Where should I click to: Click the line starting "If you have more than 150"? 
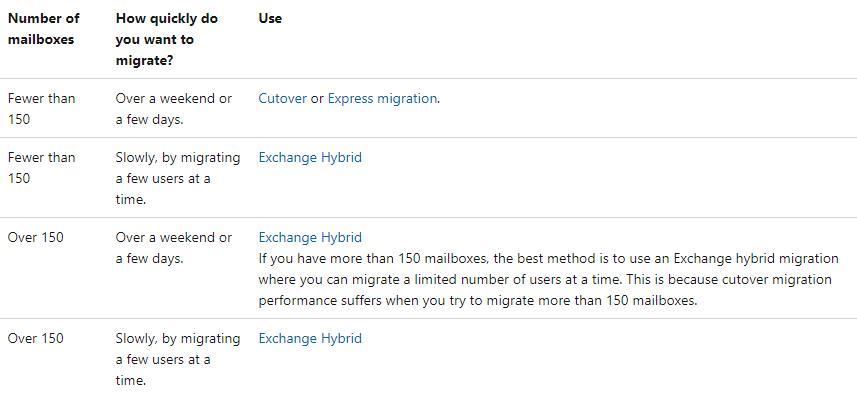pos(548,258)
